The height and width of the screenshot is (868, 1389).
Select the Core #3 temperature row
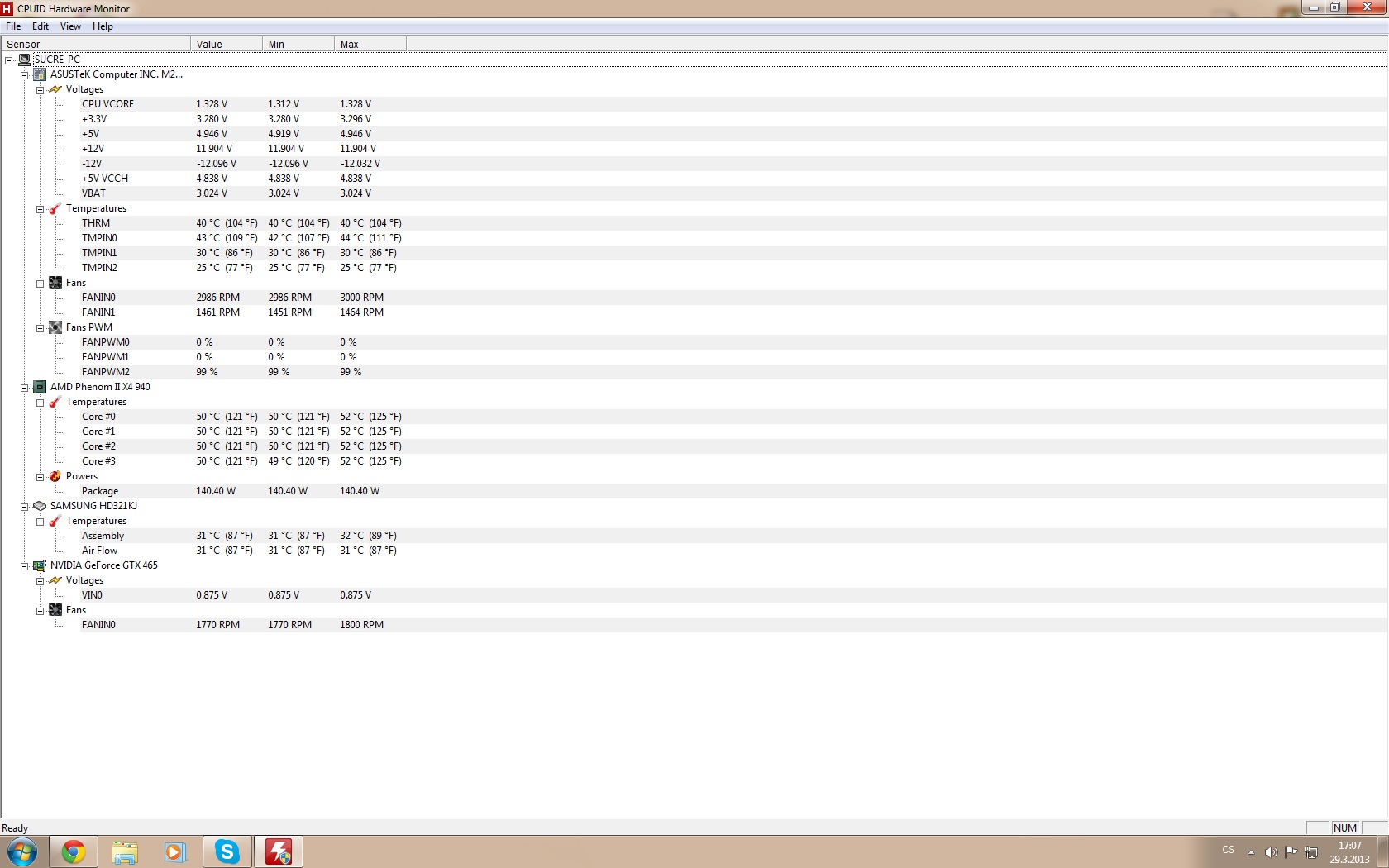[x=693, y=461]
